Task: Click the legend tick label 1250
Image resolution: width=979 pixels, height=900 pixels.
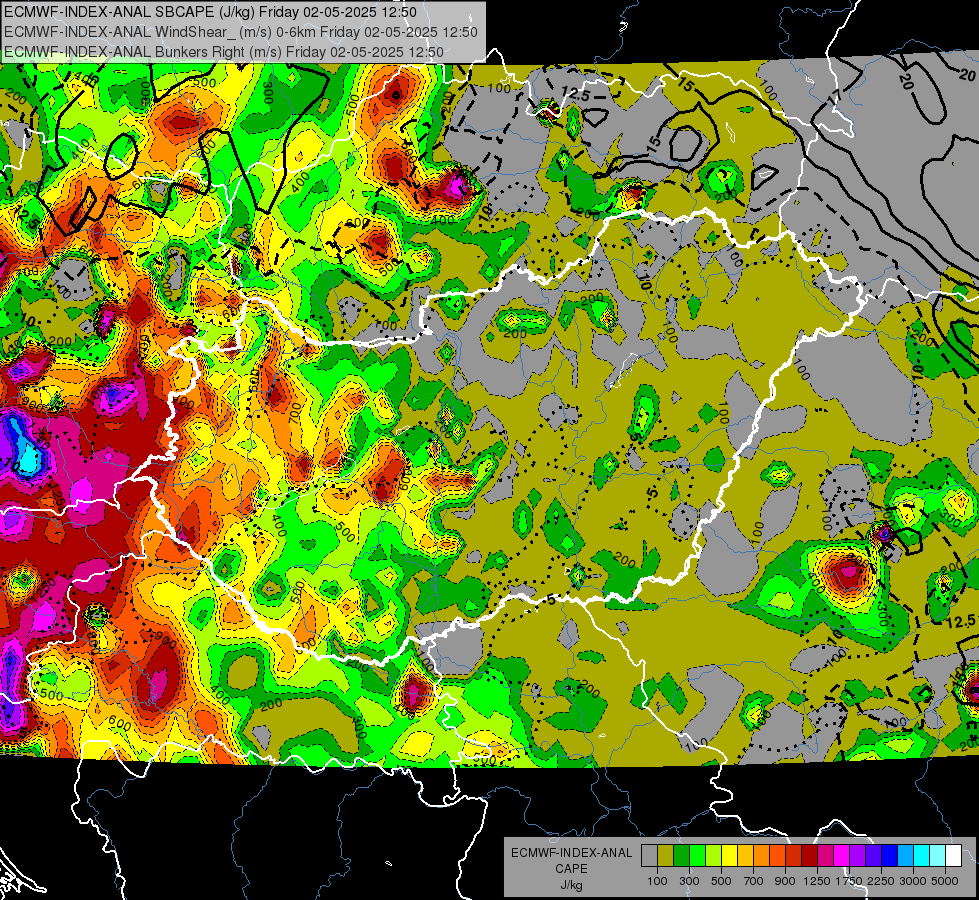Action: (817, 881)
